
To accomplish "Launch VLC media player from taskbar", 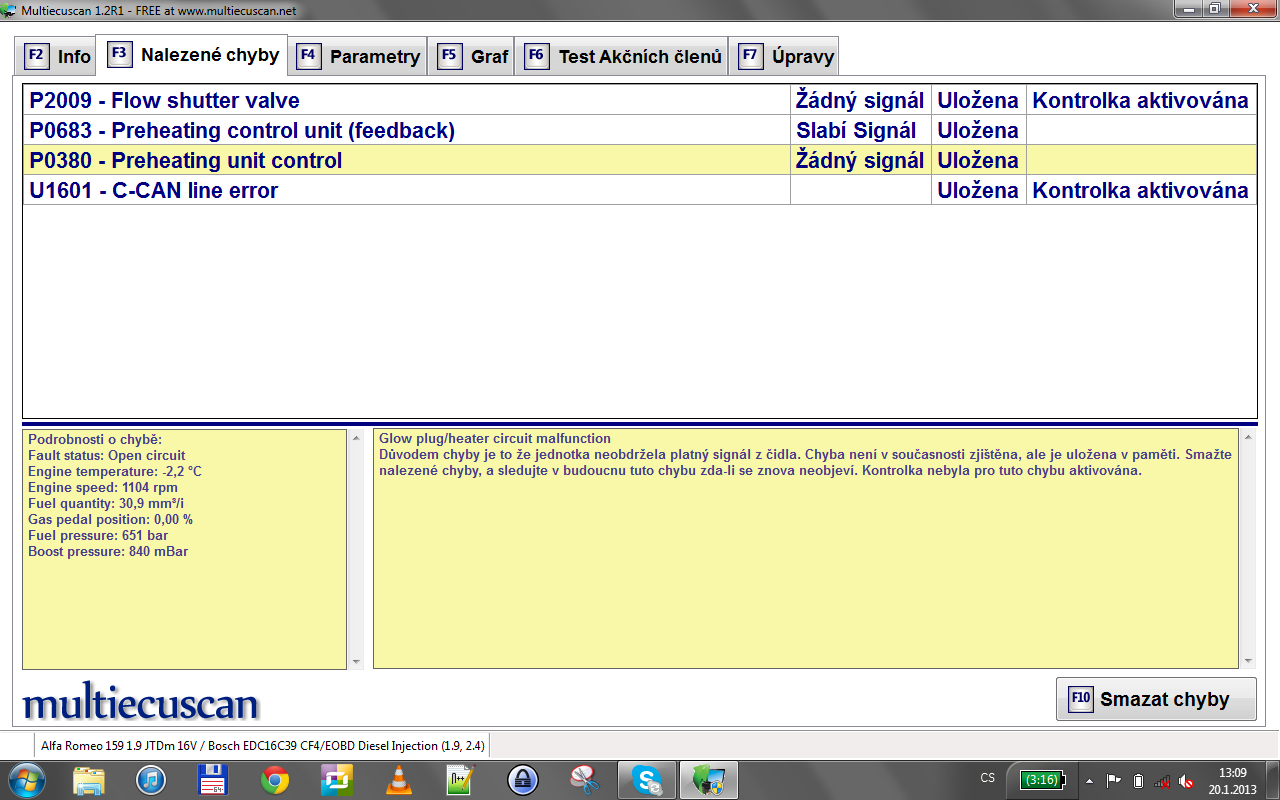I will (398, 779).
